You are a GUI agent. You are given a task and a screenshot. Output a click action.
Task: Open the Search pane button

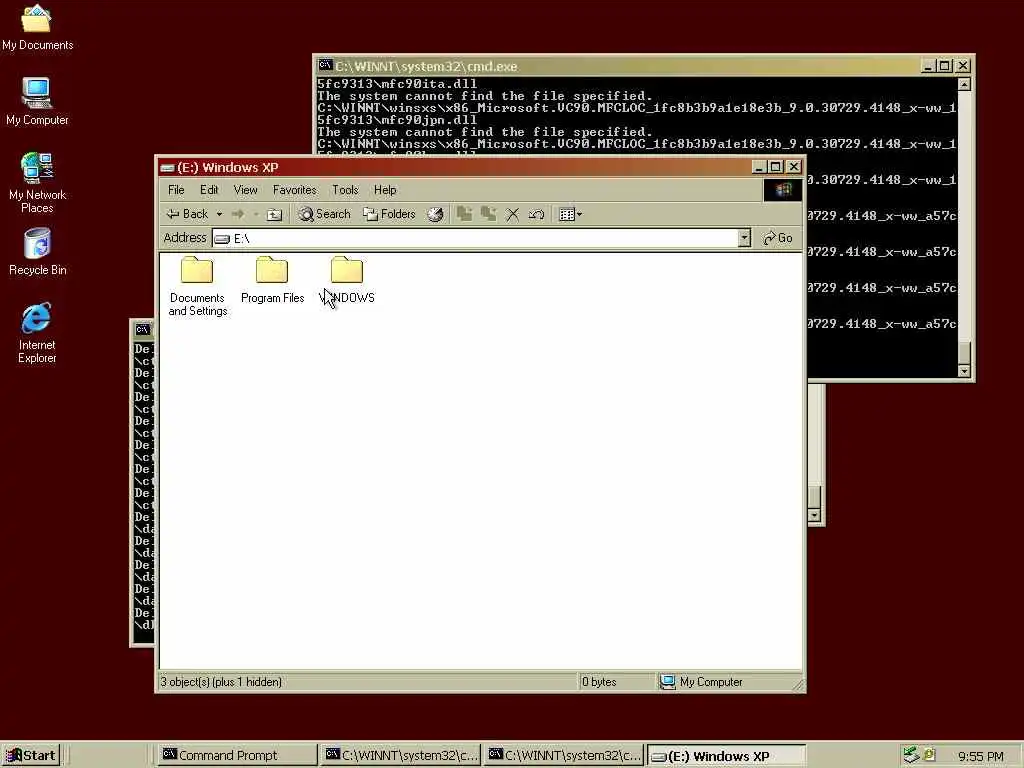325,214
